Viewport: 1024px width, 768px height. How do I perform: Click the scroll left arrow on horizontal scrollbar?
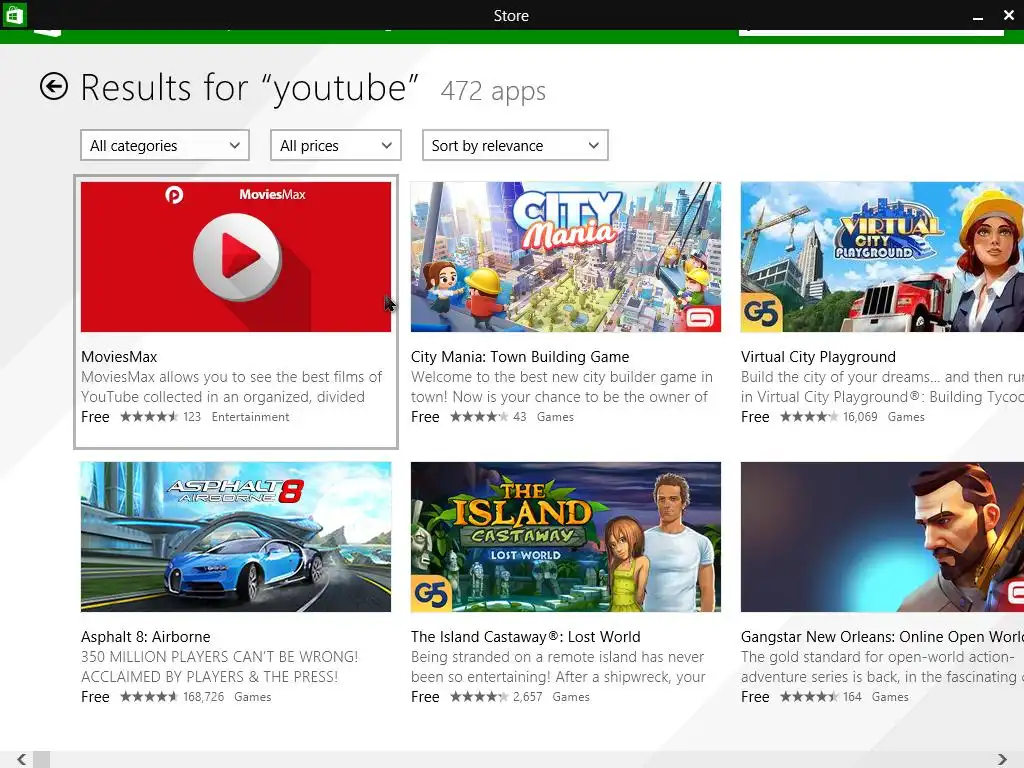(22, 759)
